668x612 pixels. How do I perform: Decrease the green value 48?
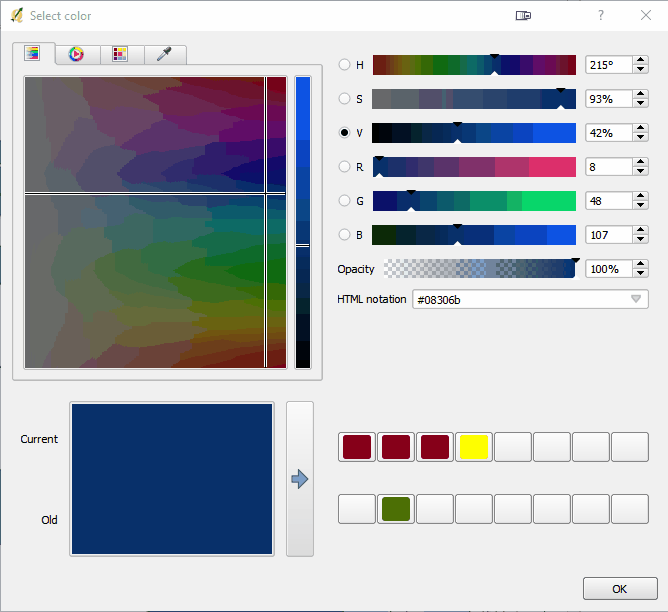pyautogui.click(x=640, y=205)
